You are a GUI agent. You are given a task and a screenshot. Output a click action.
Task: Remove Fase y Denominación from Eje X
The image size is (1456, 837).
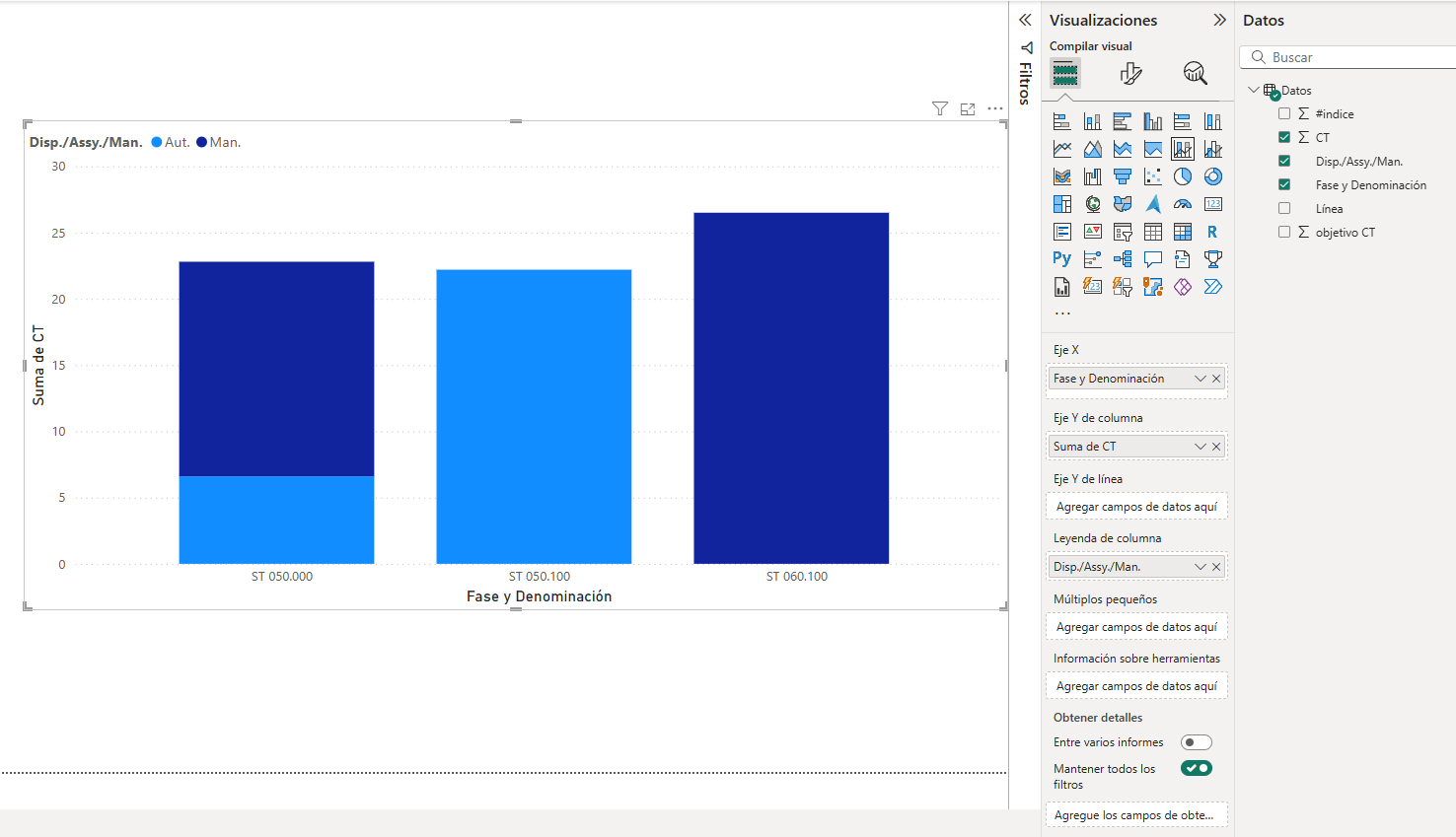tap(1216, 379)
